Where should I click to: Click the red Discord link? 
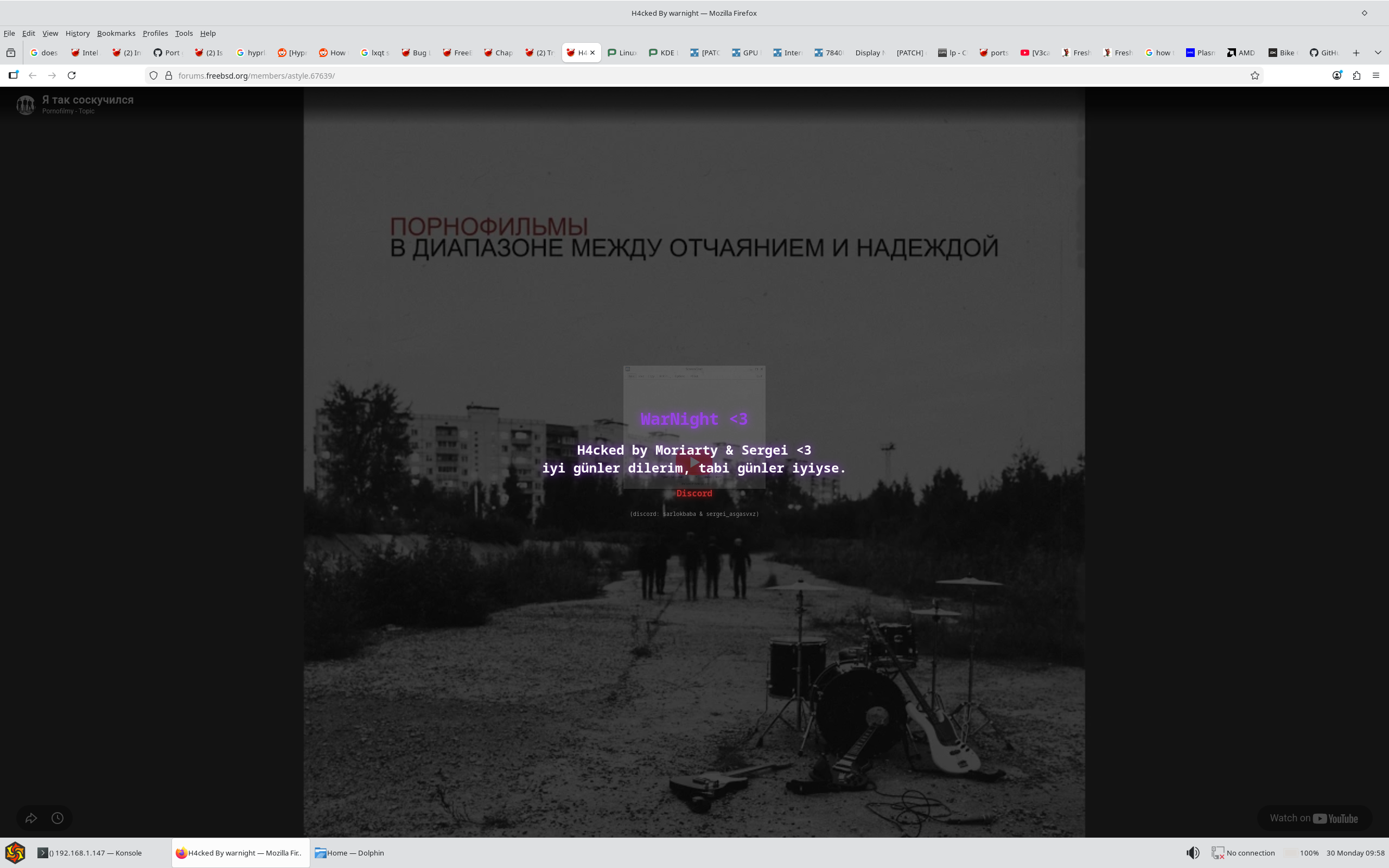[x=694, y=493]
